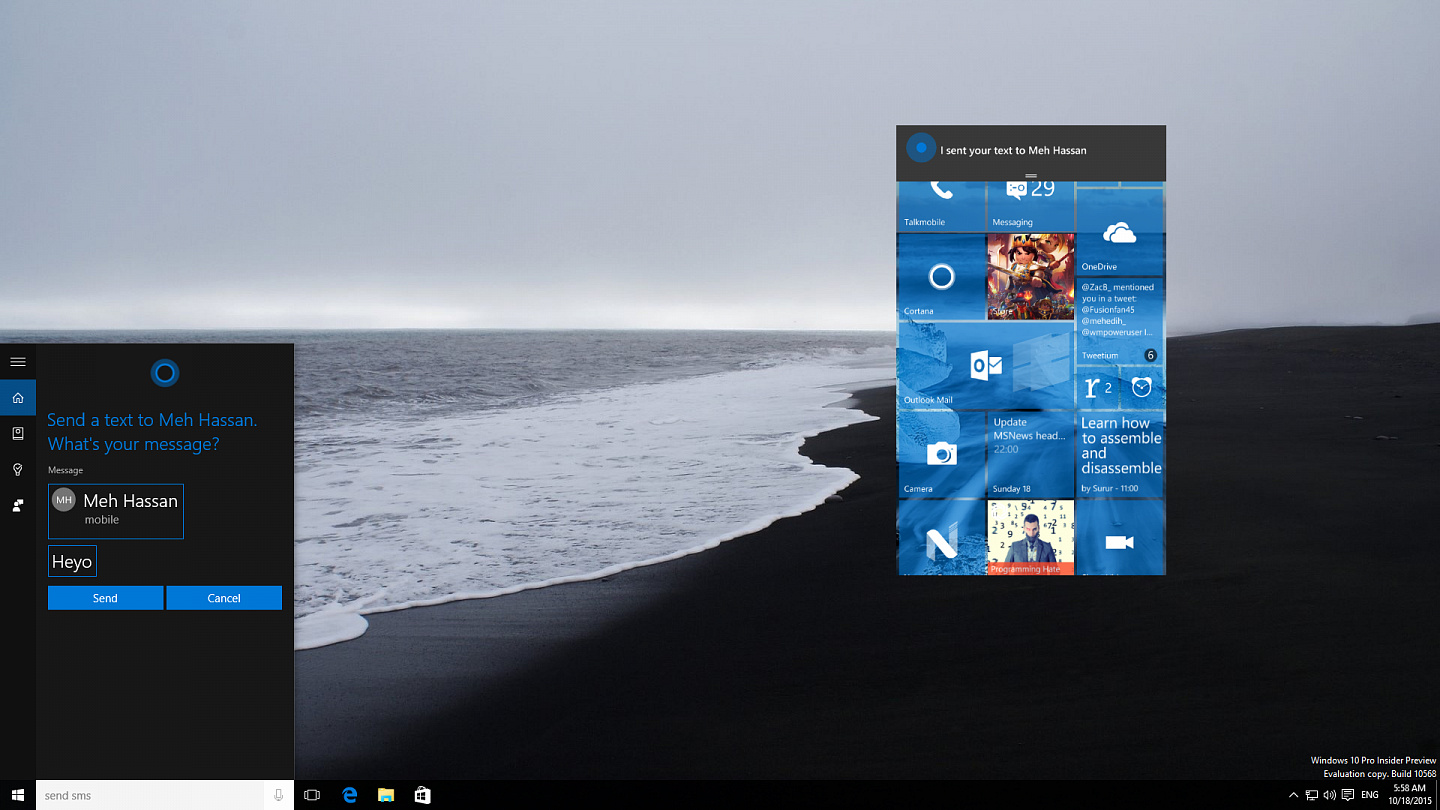Tap the OneDrive tile on phone
This screenshot has height=810, width=1440.
pyautogui.click(x=1120, y=232)
